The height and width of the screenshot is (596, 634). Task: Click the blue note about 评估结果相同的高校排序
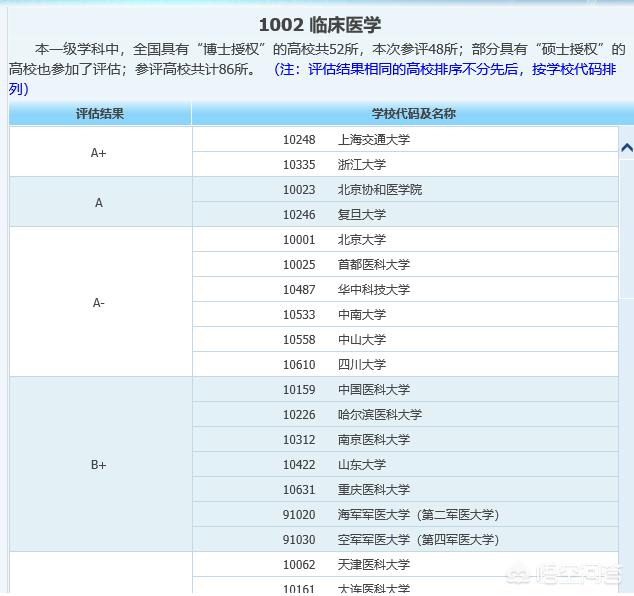click(313, 79)
